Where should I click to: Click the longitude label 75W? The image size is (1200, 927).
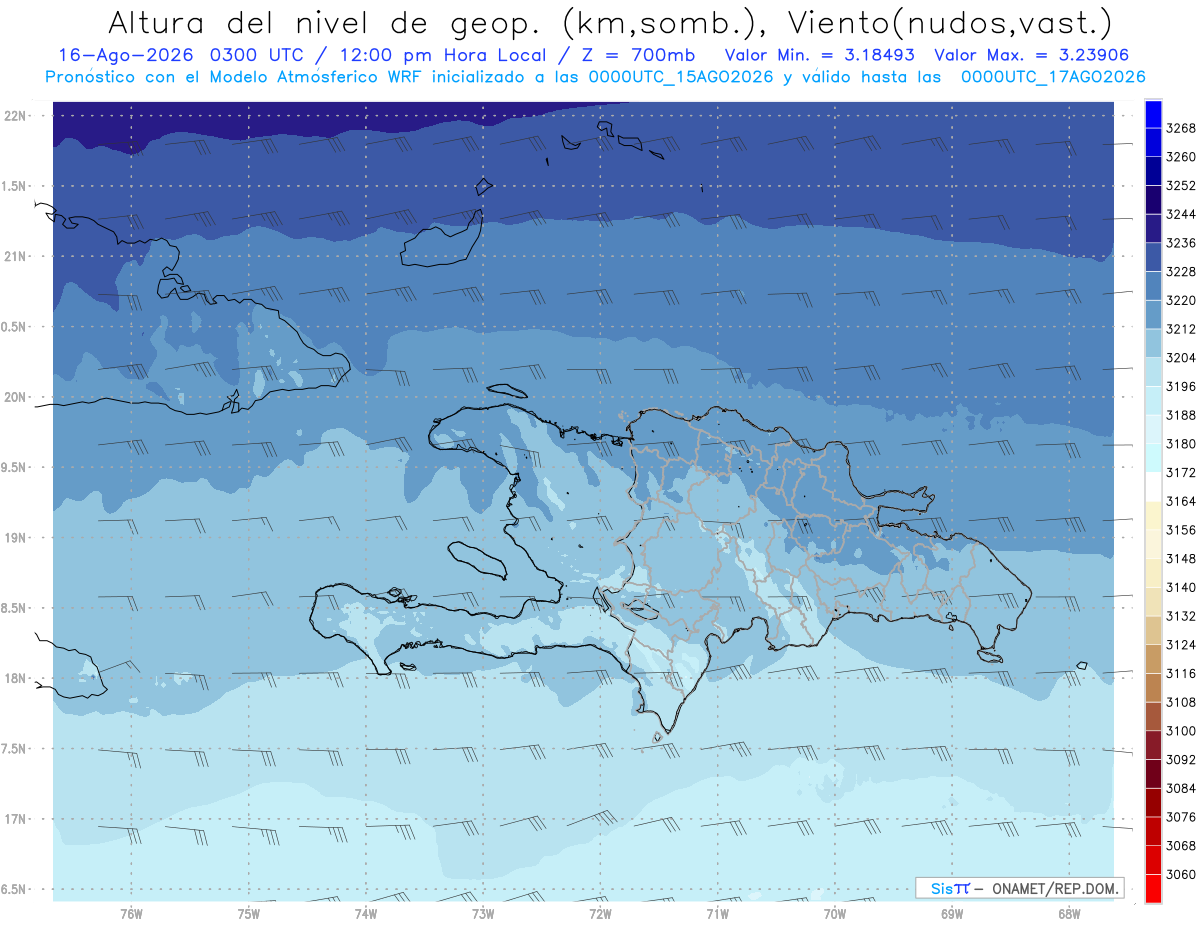point(249,914)
